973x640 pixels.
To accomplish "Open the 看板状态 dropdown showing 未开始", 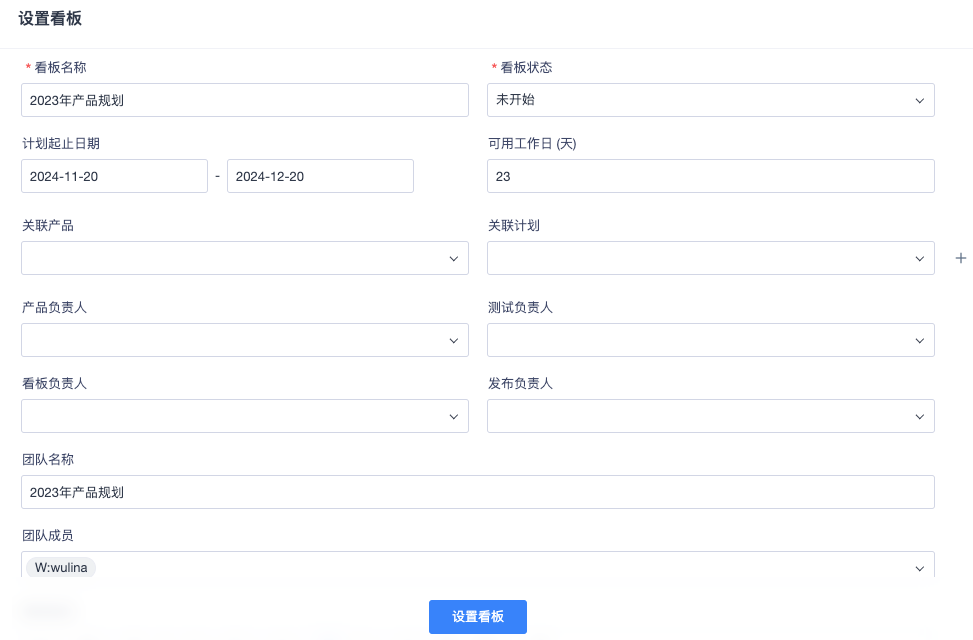I will point(711,100).
